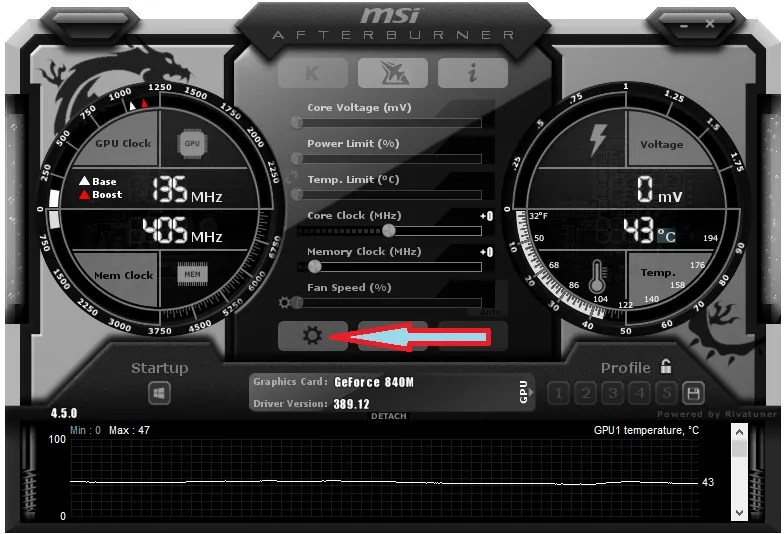The width and height of the screenshot is (784, 534).
Task: Click the MEM chip icon in clock gauge
Action: point(192,274)
